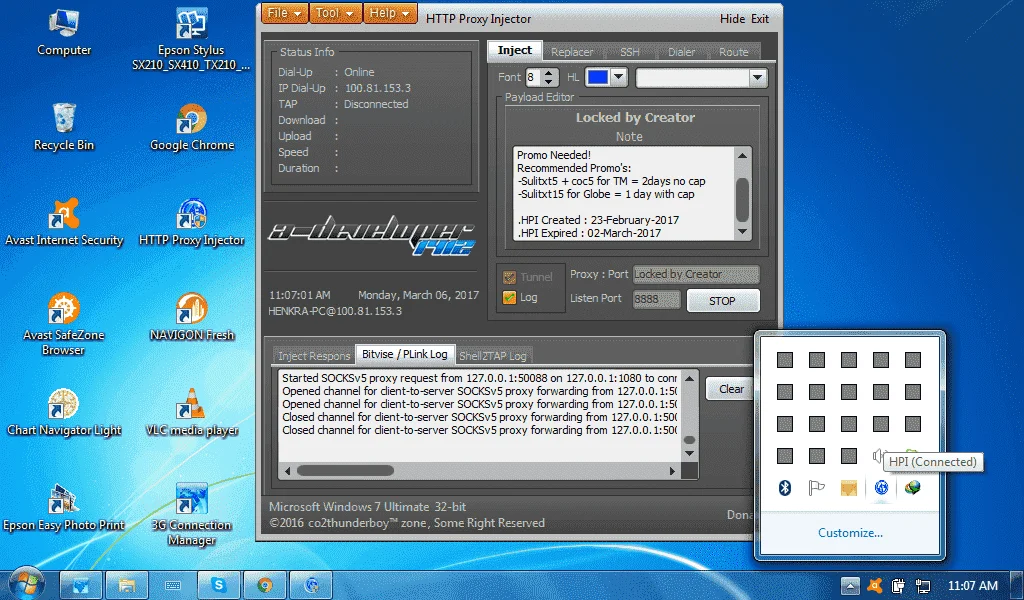Switch to Chrome in the taskbar

pyautogui.click(x=264, y=585)
